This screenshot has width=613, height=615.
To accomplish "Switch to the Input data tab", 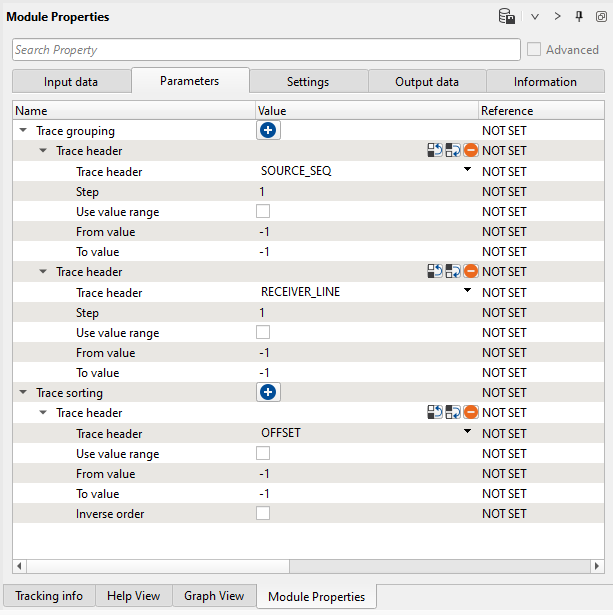I will pos(72,82).
